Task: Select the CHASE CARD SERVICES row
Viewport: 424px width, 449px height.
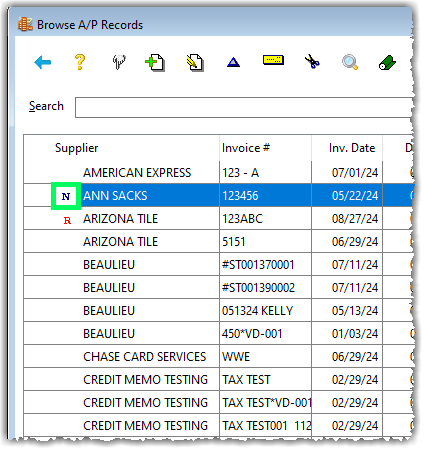Action: (218, 357)
